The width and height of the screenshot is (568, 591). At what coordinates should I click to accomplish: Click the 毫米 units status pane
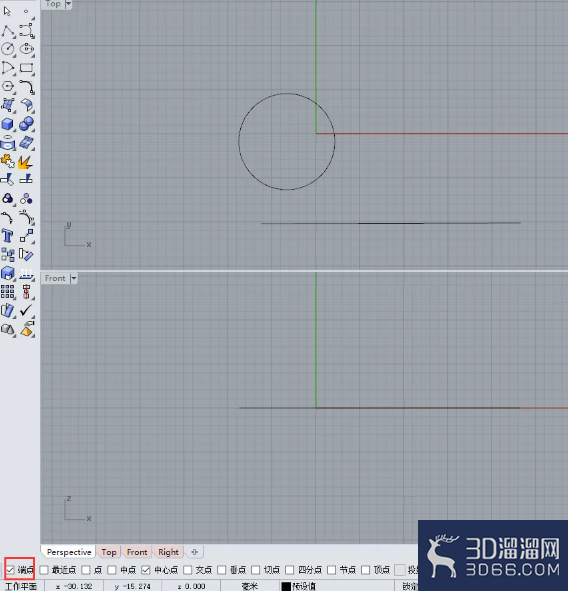[250, 586]
